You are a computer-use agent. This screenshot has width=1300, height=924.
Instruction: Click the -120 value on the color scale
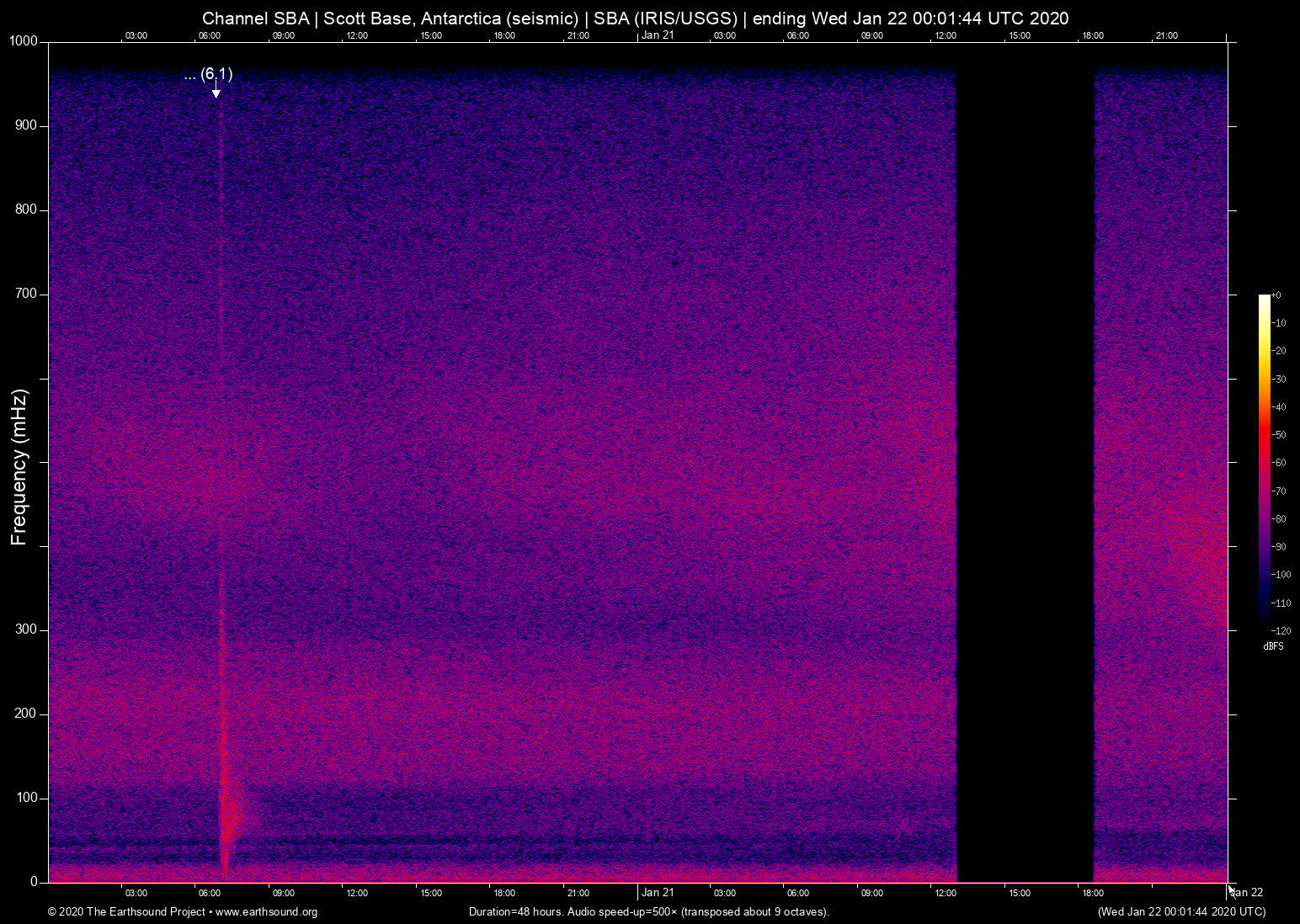click(x=1281, y=630)
